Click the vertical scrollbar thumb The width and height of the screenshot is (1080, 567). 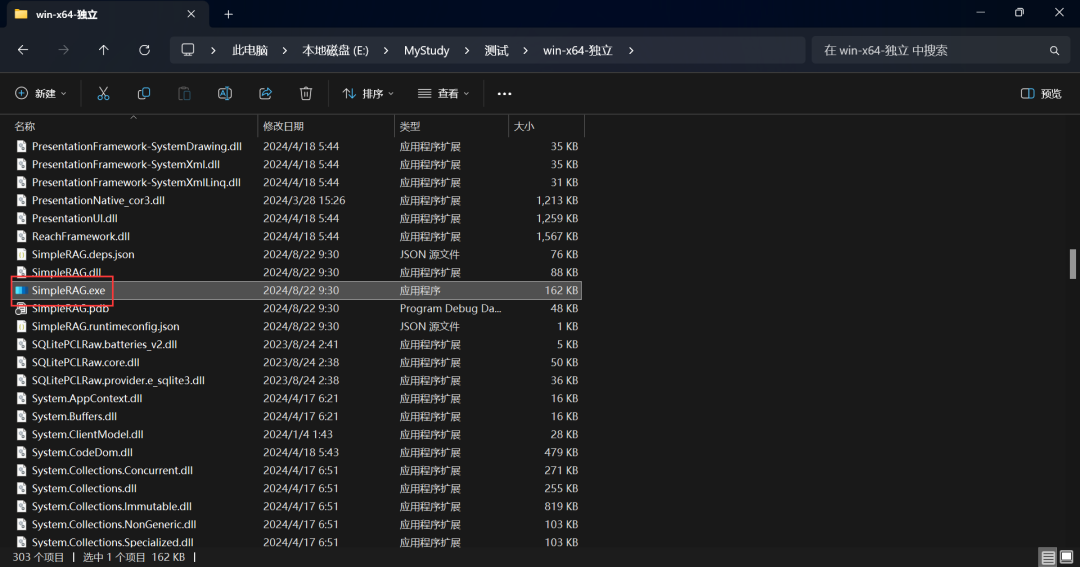tap(1073, 263)
